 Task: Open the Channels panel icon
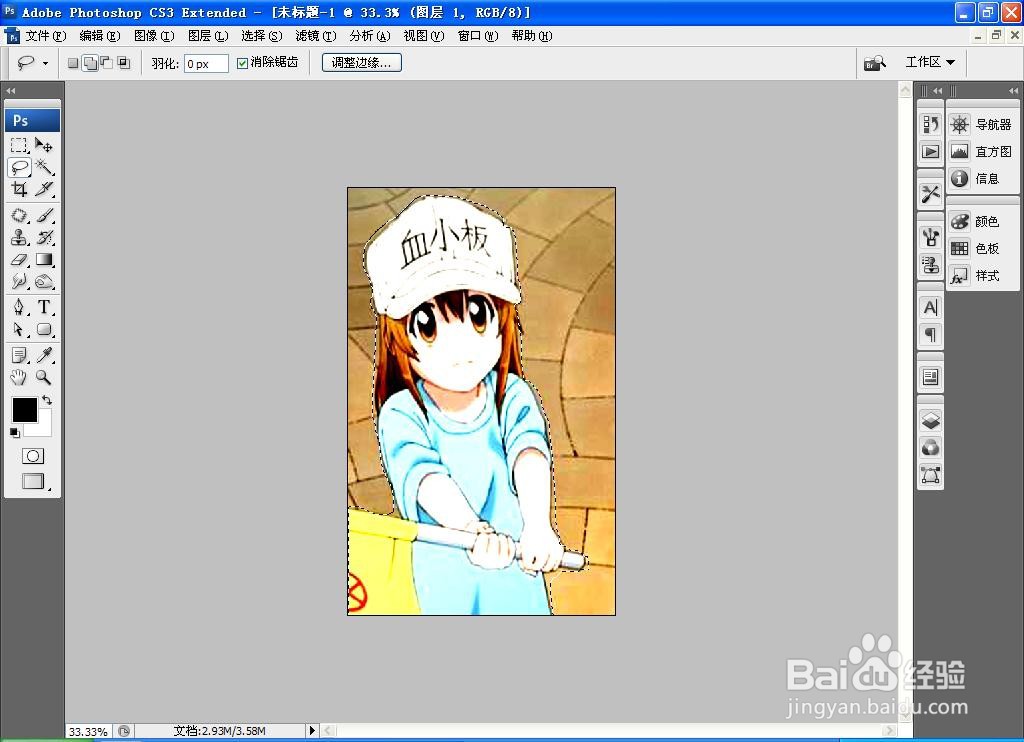pyautogui.click(x=931, y=447)
